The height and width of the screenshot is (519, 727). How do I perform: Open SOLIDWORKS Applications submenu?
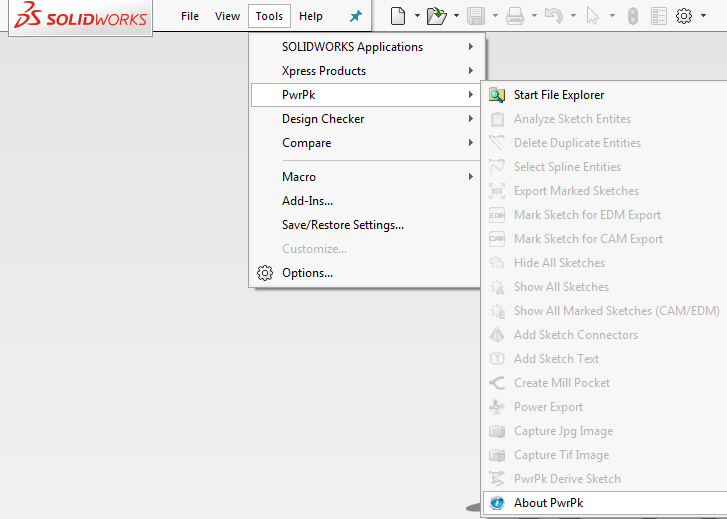click(367, 47)
